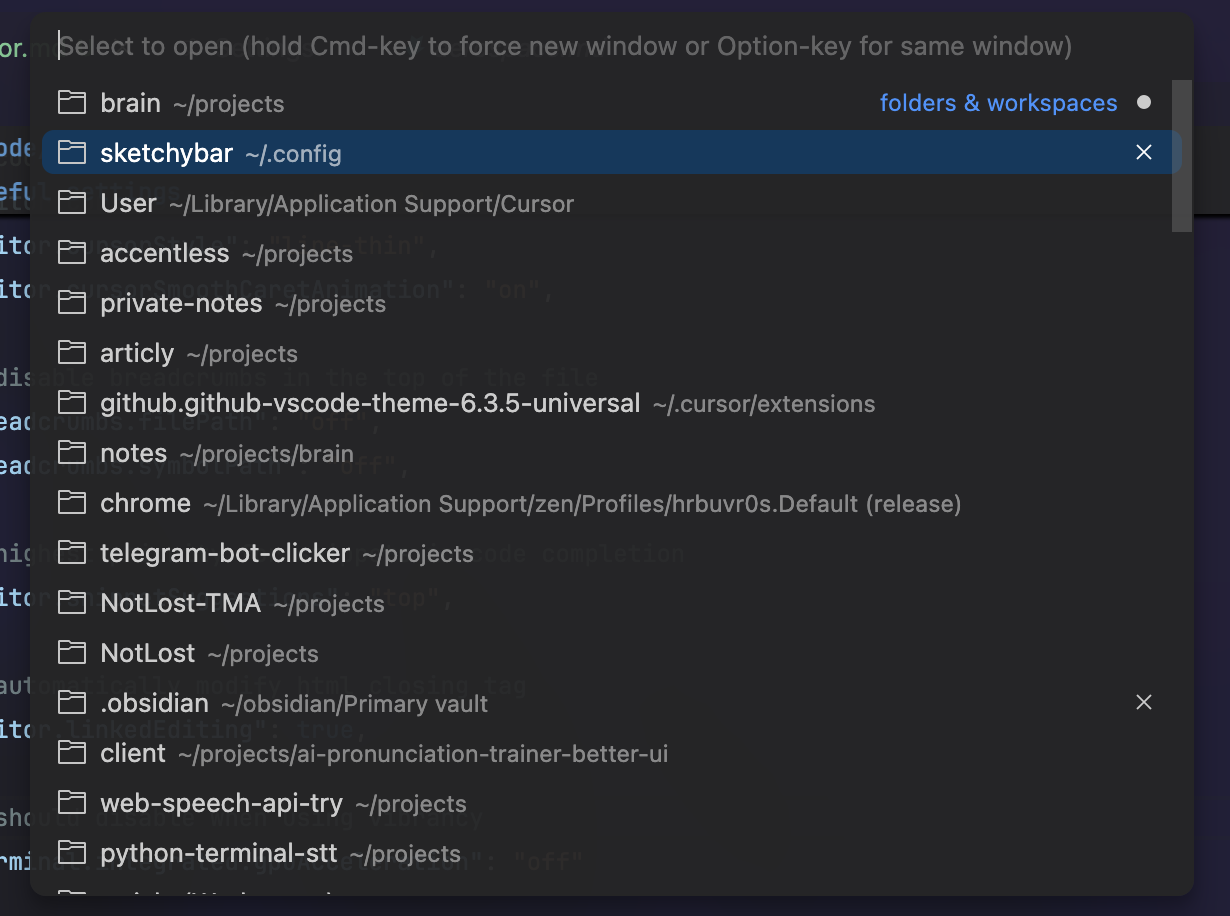
Task: Select the web-speech-api-try project
Action: [222, 803]
